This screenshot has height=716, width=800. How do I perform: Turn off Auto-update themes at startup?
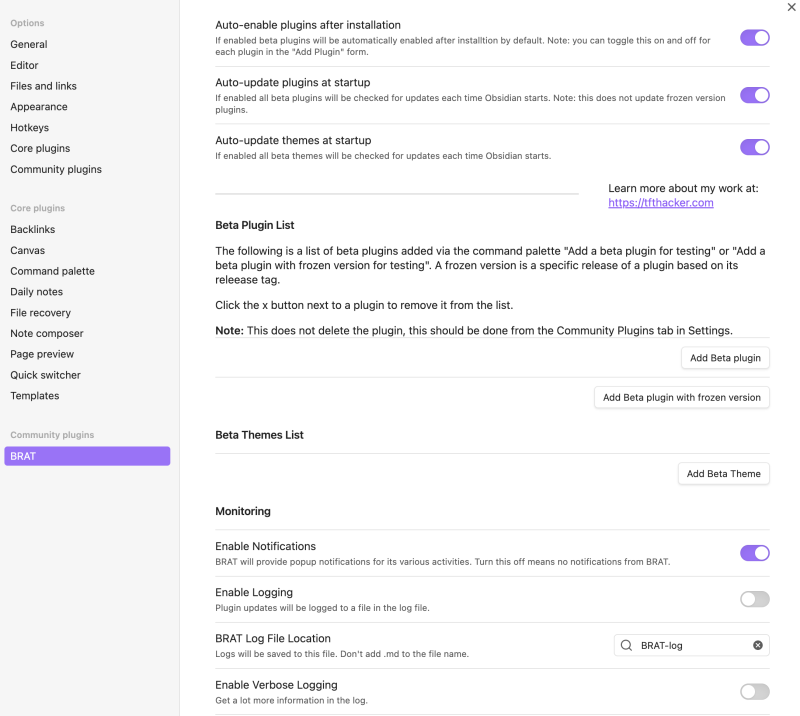point(755,147)
